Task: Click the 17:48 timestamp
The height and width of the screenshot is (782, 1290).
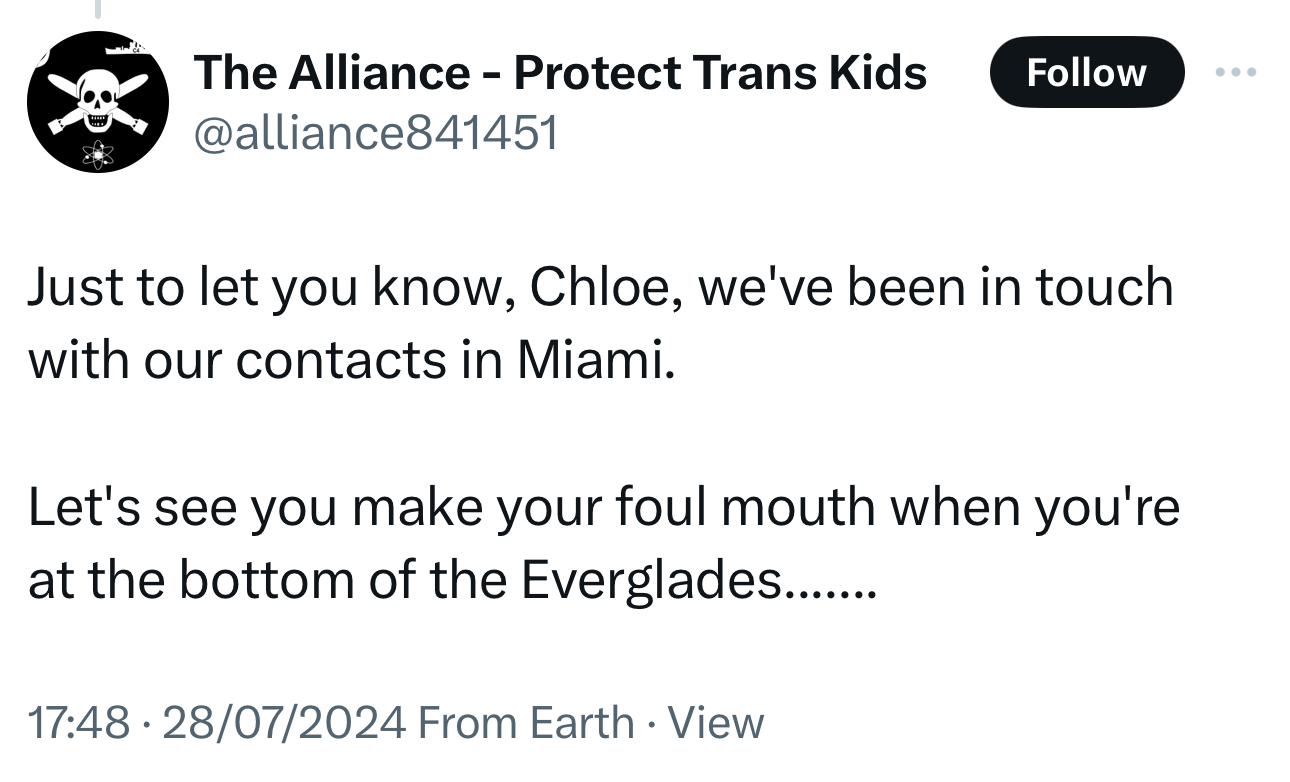Action: 79,722
